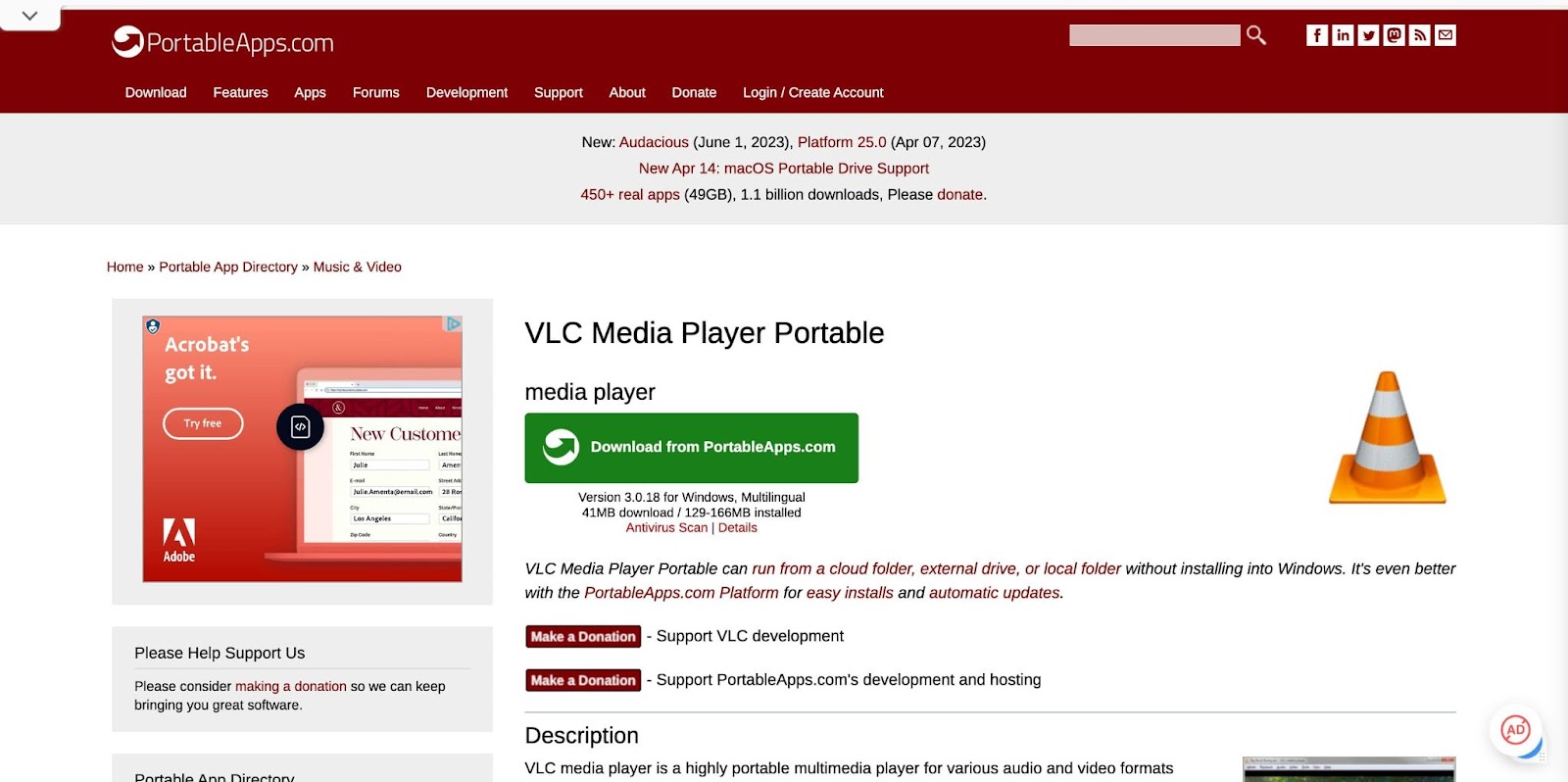The image size is (1568, 782).
Task: Click the floating AD blocker badge
Action: point(1515,729)
